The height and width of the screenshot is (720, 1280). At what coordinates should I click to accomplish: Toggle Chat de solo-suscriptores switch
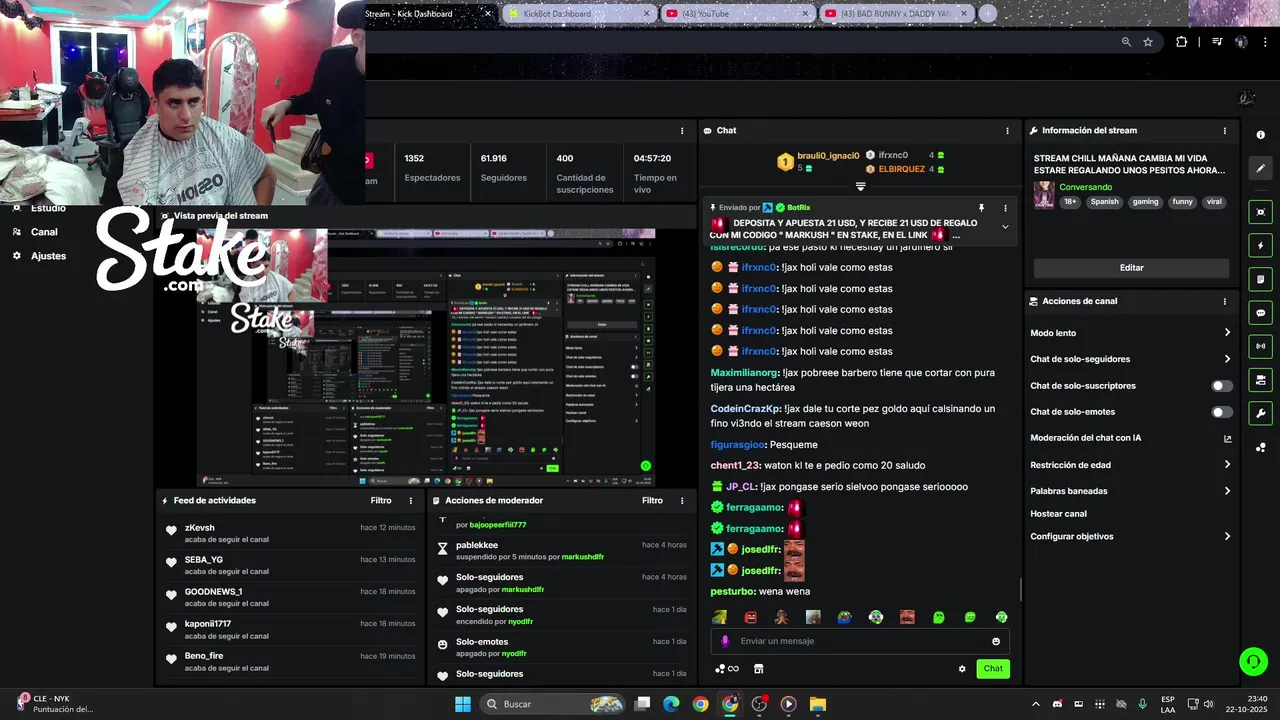pyautogui.click(x=1221, y=386)
